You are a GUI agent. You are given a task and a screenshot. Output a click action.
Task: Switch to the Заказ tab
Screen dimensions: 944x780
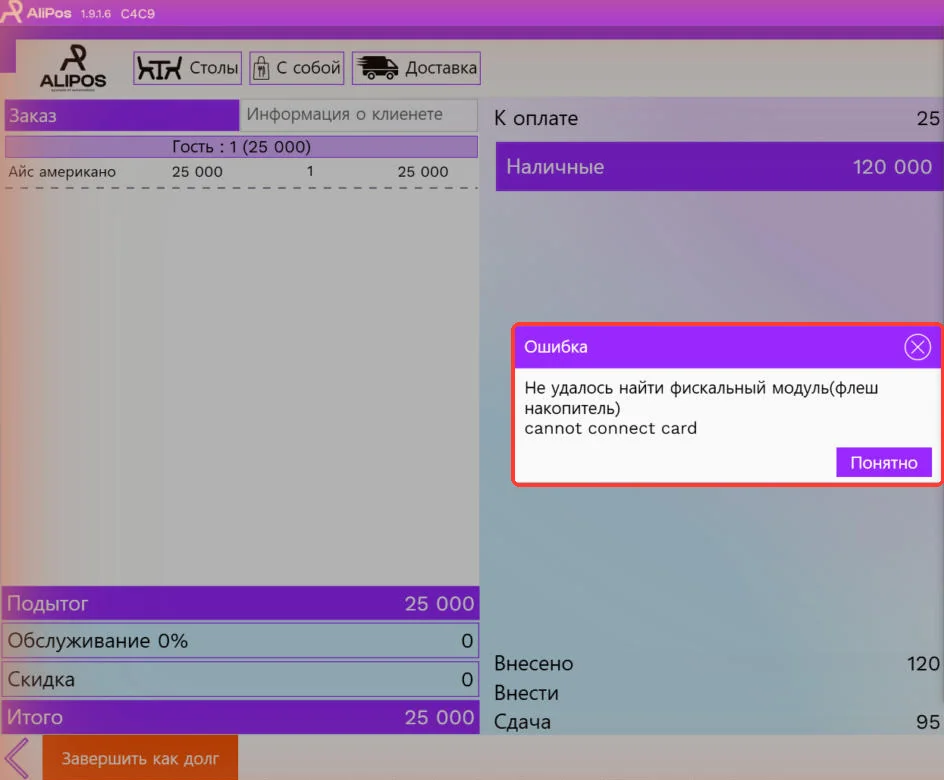122,116
